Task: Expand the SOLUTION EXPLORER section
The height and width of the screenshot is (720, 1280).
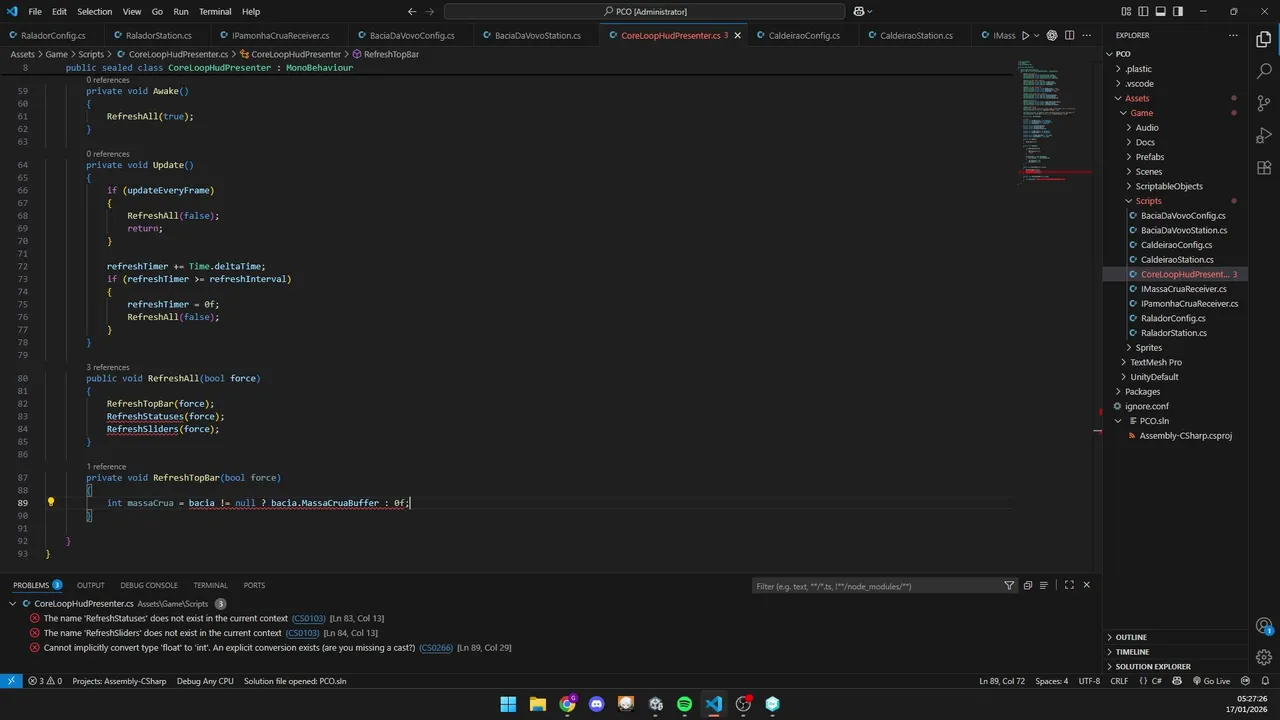Action: pyautogui.click(x=1174, y=666)
